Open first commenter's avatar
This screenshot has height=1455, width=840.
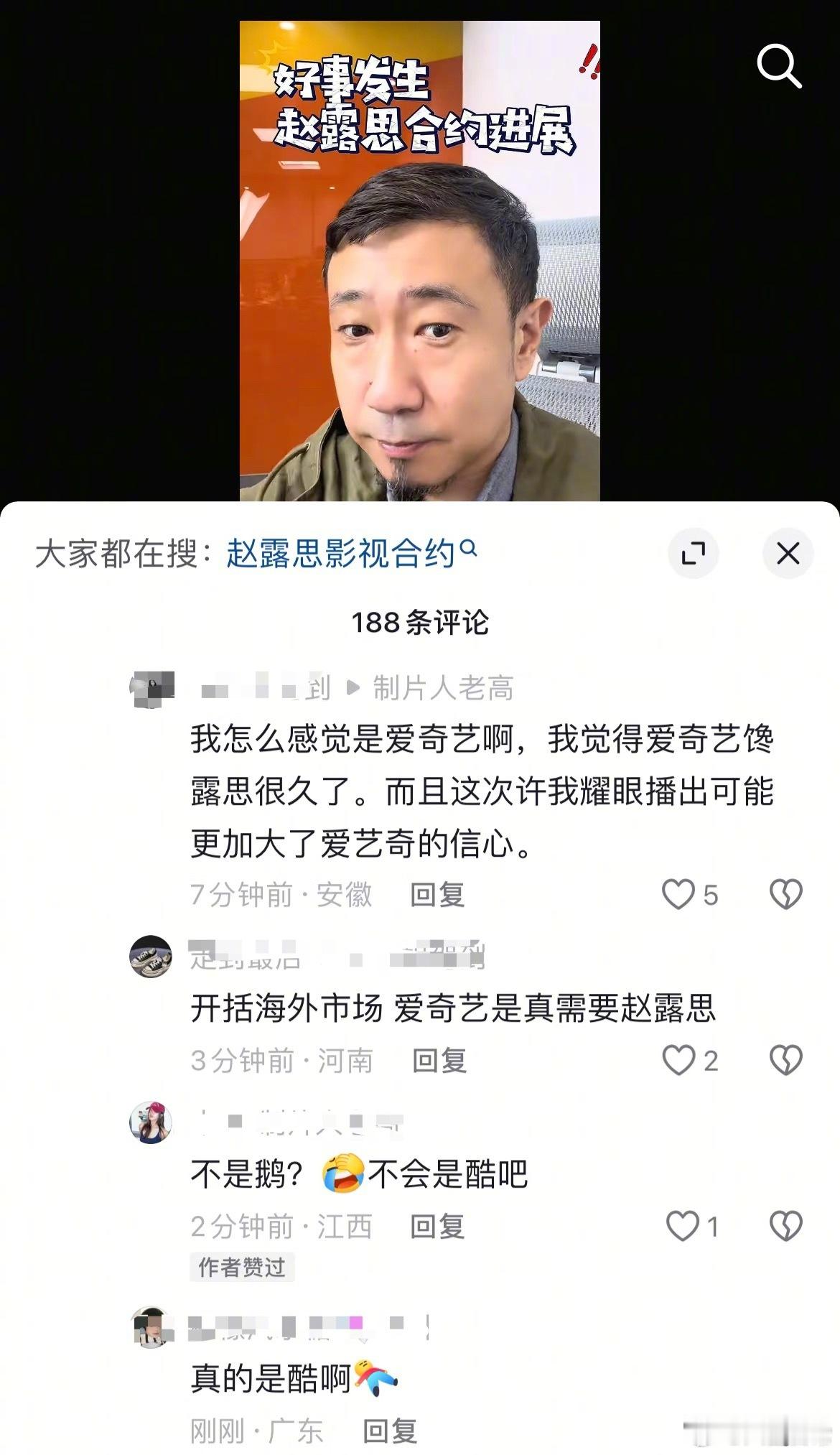(x=151, y=689)
